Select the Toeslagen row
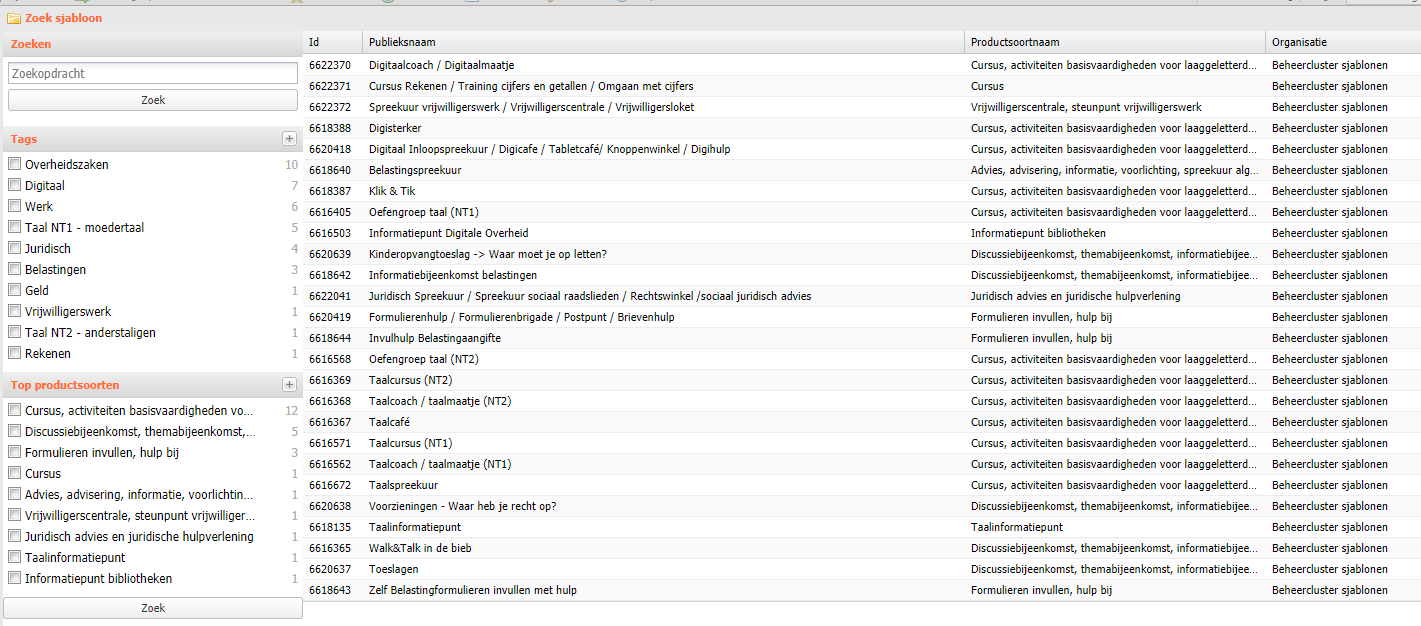This screenshot has width=1421, height=626. click(862, 569)
